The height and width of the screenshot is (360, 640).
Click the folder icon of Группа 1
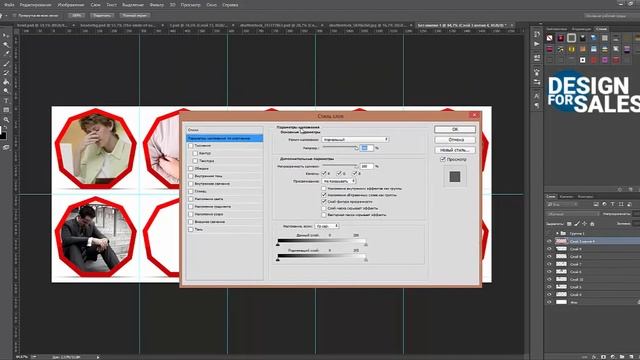(563, 233)
